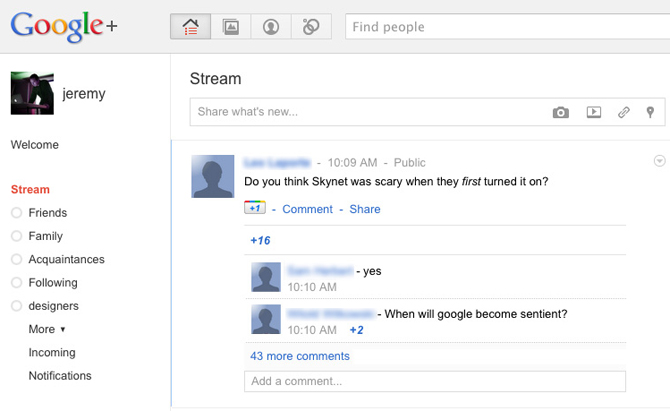Click the Public visibility label
This screenshot has height=411, width=670.
click(409, 163)
